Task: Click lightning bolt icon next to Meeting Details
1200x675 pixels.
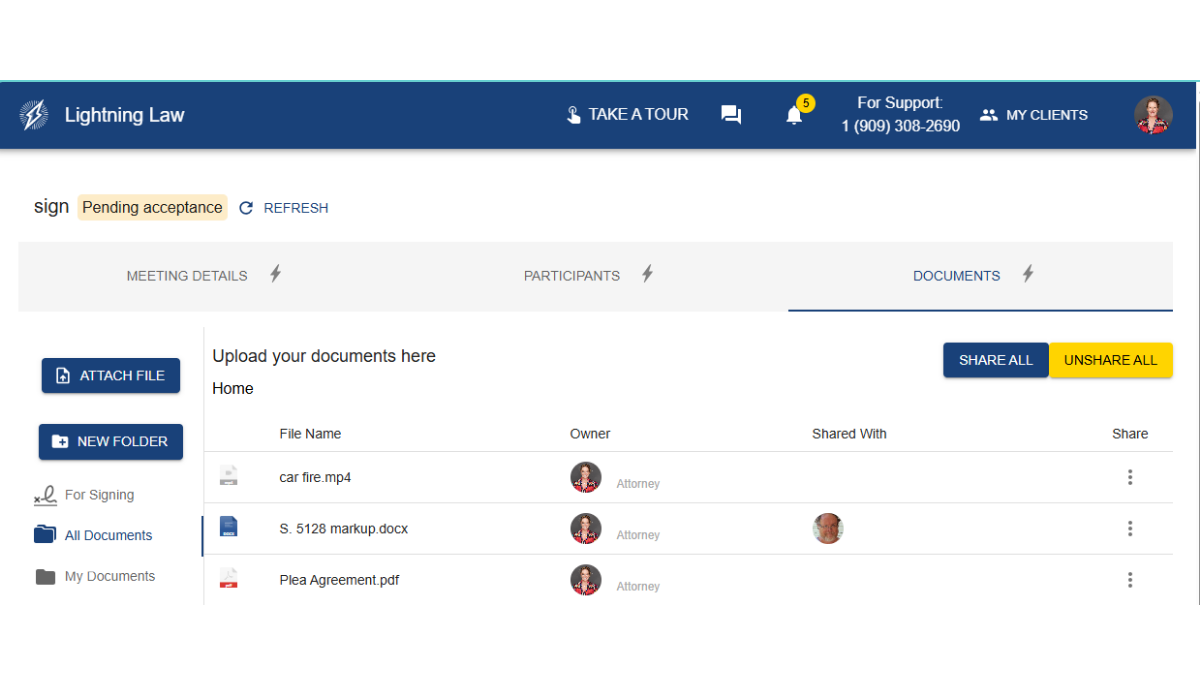Action: pyautogui.click(x=276, y=274)
